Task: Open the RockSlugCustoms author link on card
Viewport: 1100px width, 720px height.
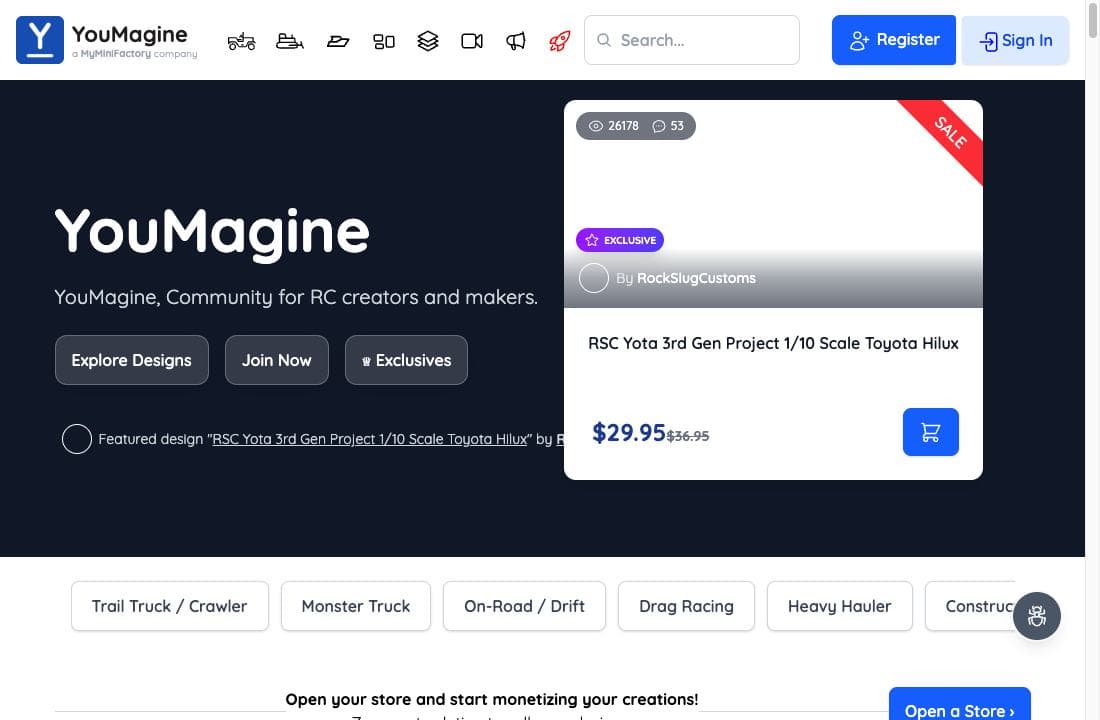Action: click(697, 279)
